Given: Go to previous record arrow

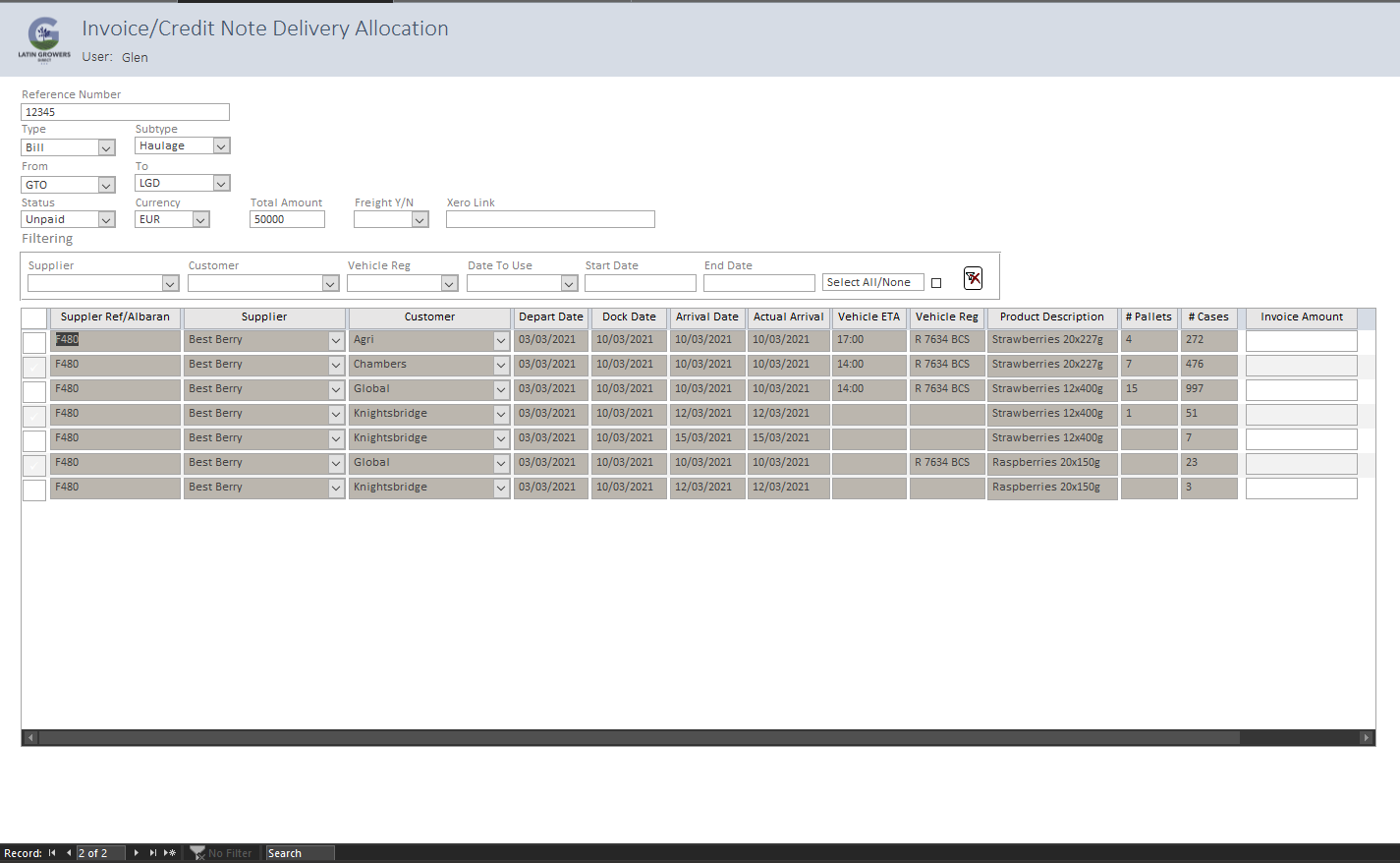Looking at the screenshot, I should tap(69, 853).
